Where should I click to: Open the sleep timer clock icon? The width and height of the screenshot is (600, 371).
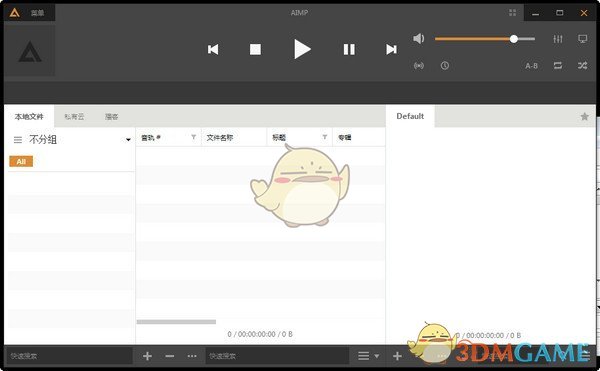445,66
